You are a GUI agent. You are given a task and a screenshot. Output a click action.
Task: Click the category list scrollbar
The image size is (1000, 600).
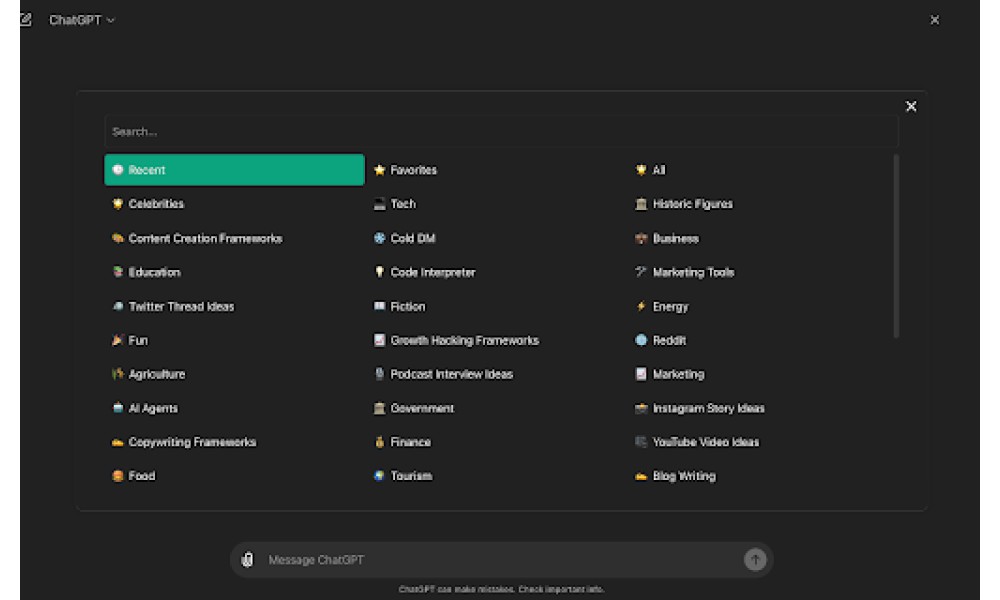[x=896, y=246]
